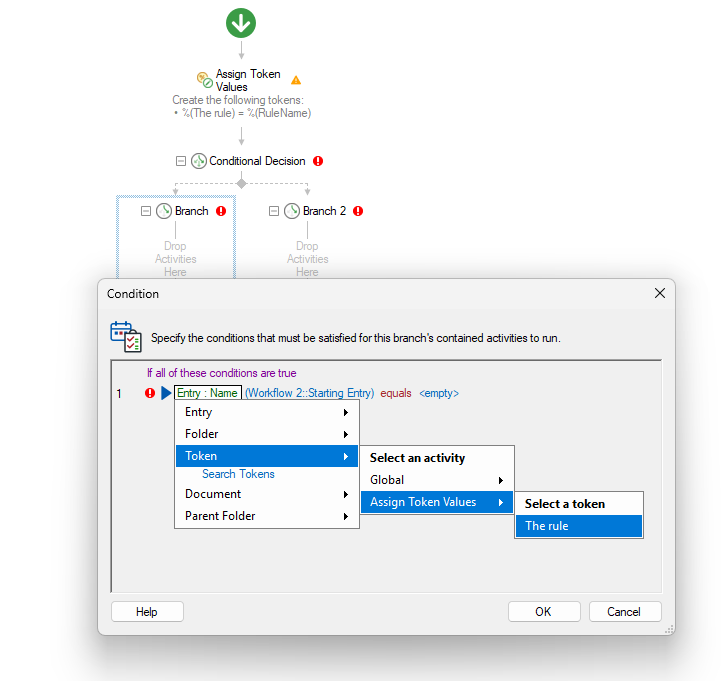Click the Branch 2 activity icon
The image size is (722, 687).
pos(292,211)
